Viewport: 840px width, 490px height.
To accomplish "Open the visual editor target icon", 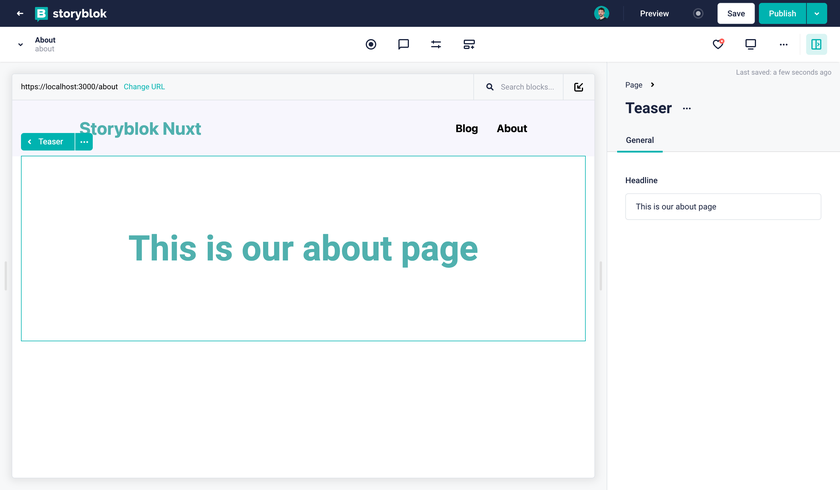I will click(x=371, y=44).
